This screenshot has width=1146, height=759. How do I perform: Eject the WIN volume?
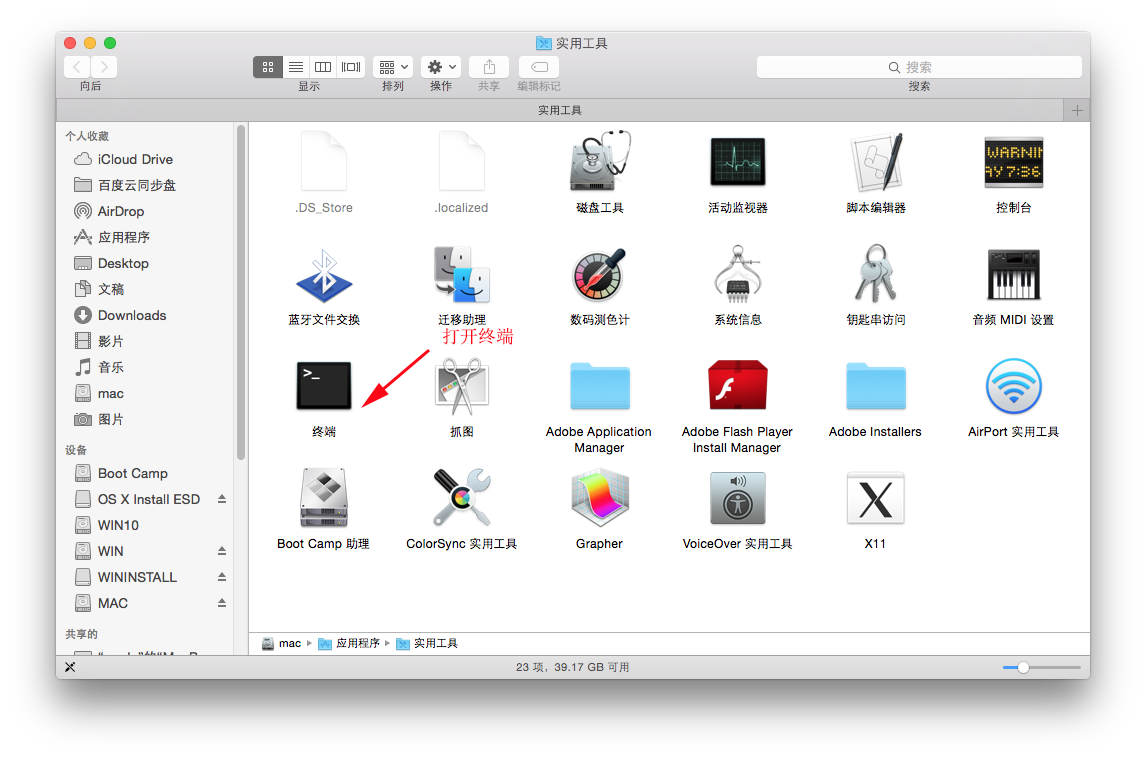pos(221,551)
